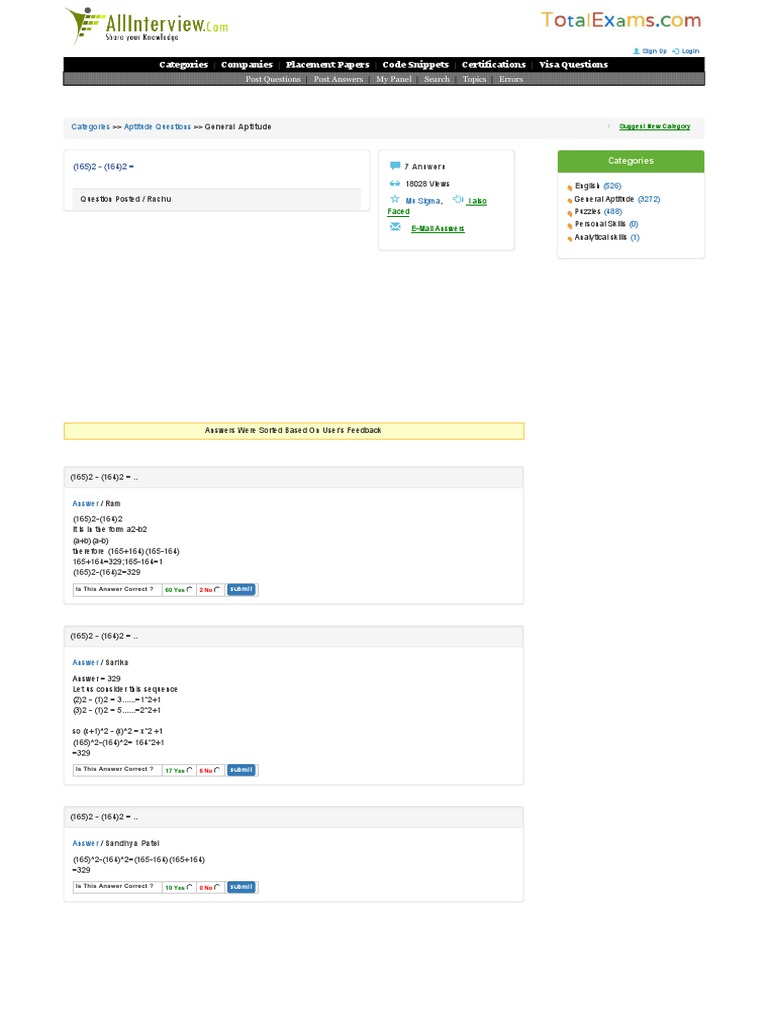Open the Errors submenu link
The image size is (768, 1024).
pyautogui.click(x=511, y=79)
